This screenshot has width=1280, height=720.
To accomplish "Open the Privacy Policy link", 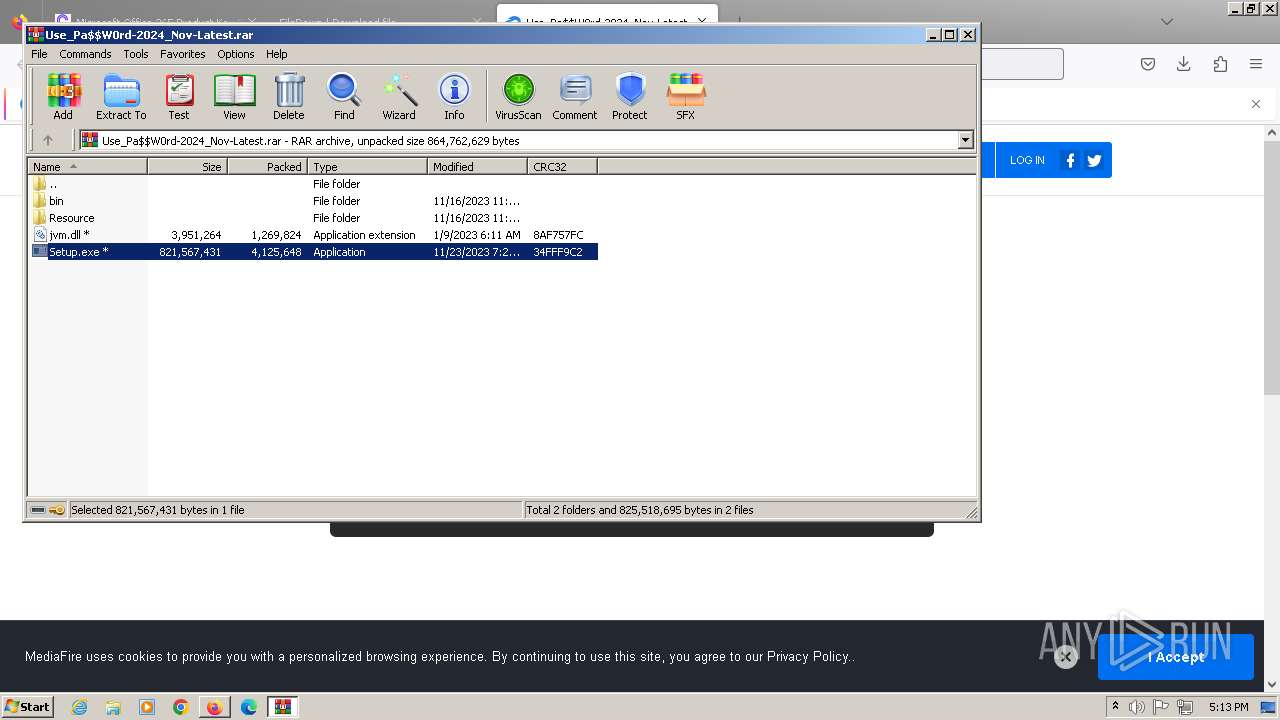I will [x=808, y=657].
